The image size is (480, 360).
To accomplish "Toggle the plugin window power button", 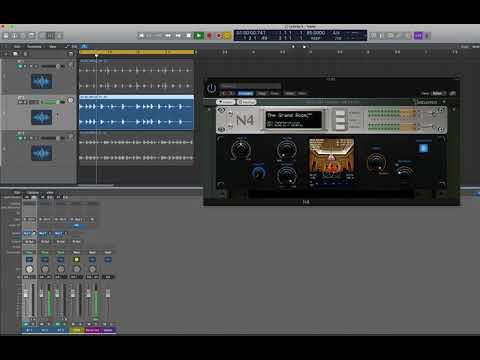I will point(212,88).
